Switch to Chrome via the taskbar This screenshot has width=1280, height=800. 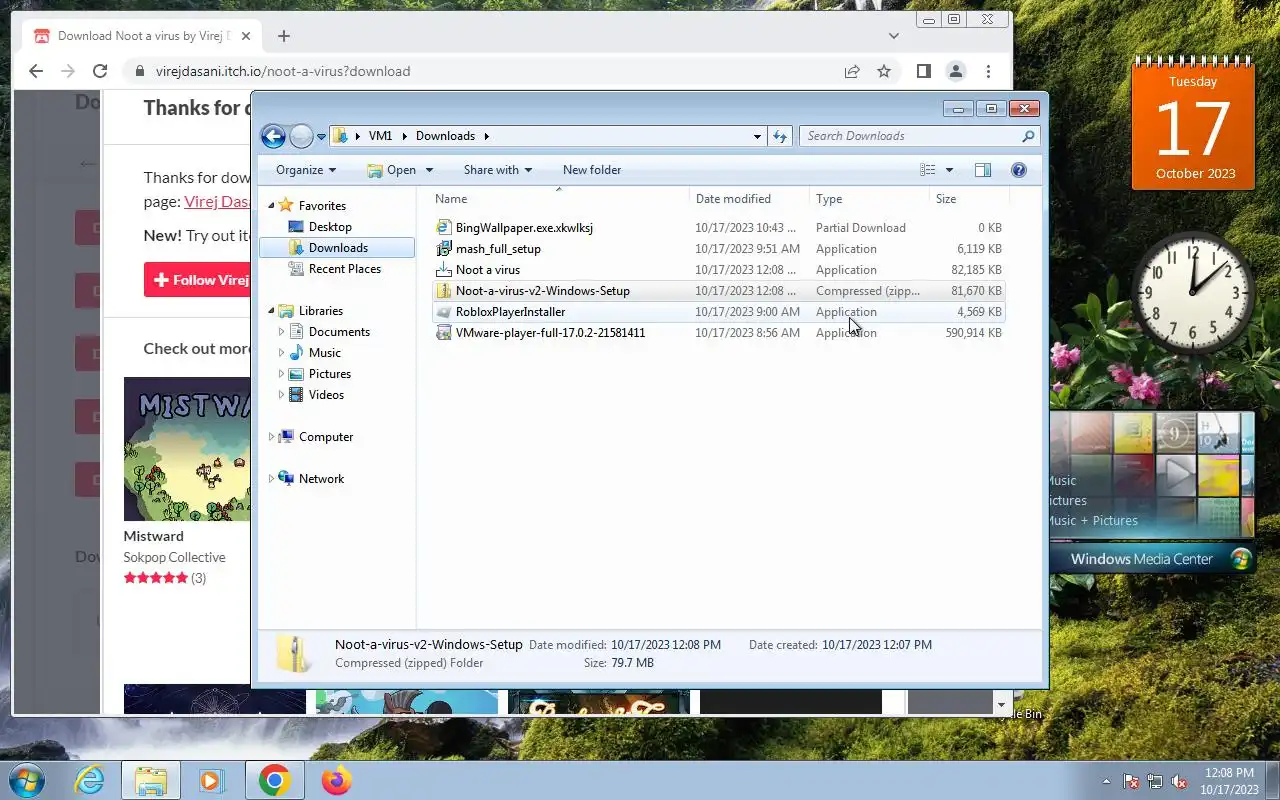274,780
